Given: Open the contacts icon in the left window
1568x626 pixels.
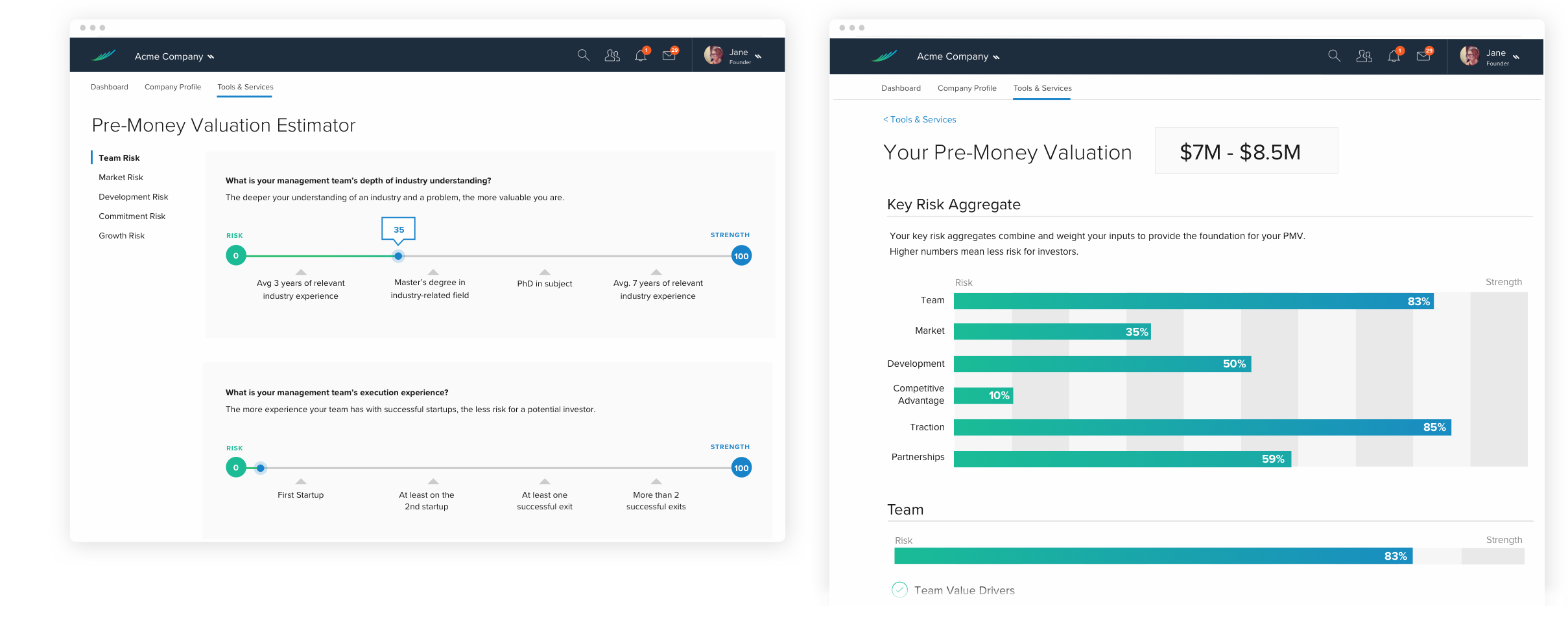Looking at the screenshot, I should (x=612, y=56).
